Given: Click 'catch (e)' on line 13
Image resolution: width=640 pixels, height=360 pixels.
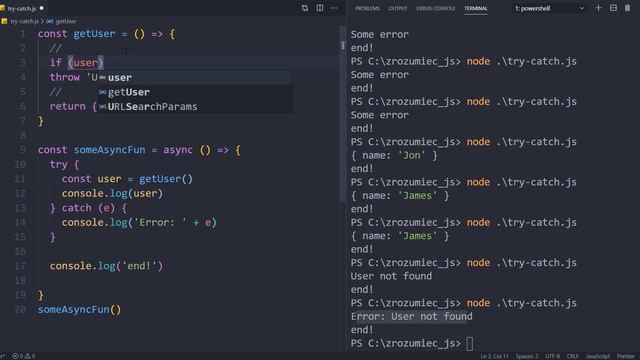Looking at the screenshot, I should [88, 208].
